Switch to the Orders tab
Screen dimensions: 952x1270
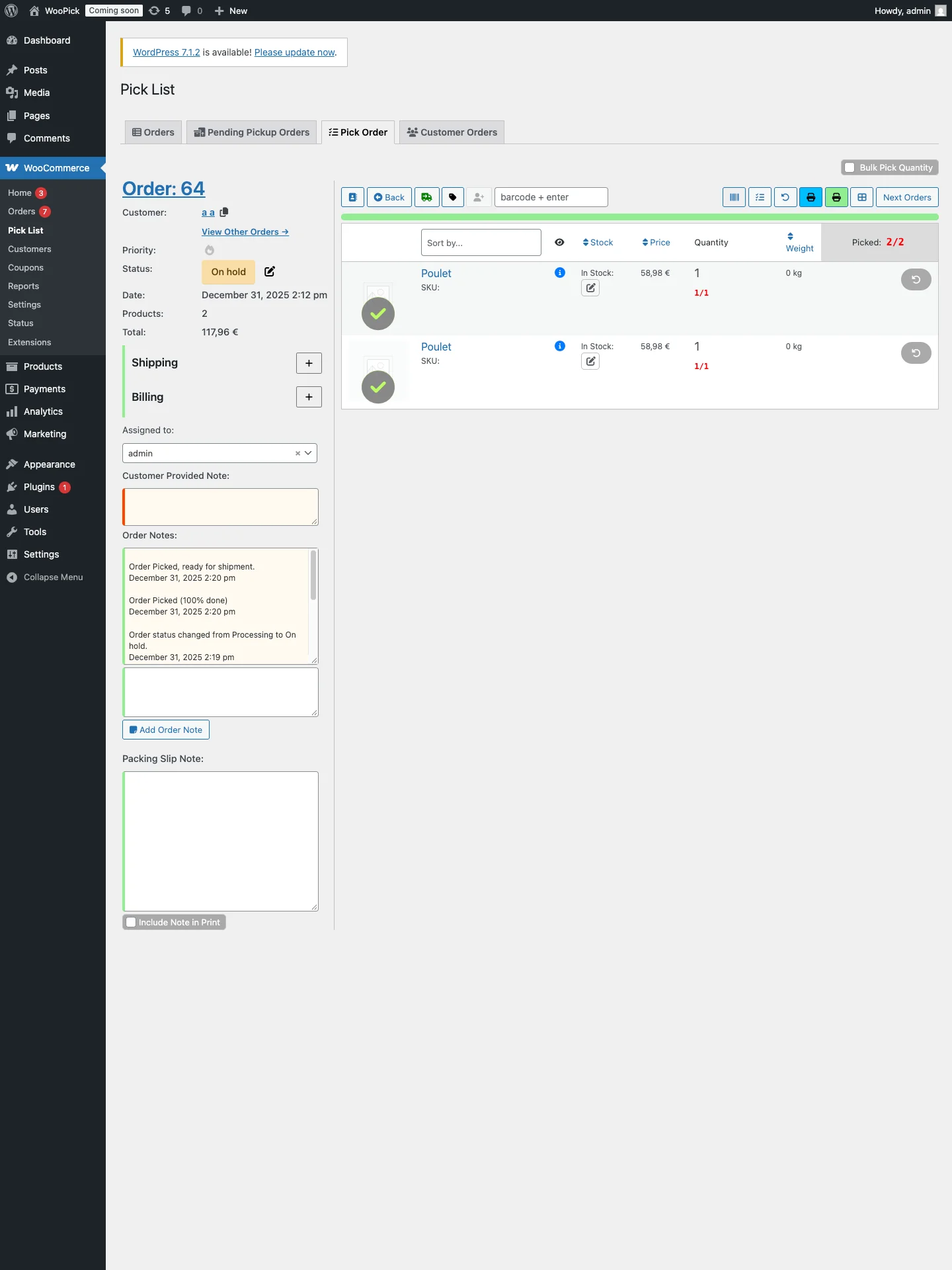153,132
